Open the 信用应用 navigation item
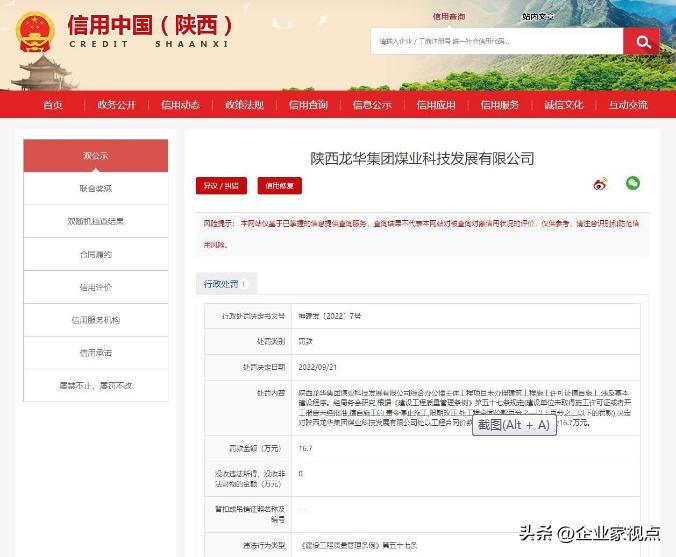This screenshot has height=557, width=676. [x=436, y=105]
